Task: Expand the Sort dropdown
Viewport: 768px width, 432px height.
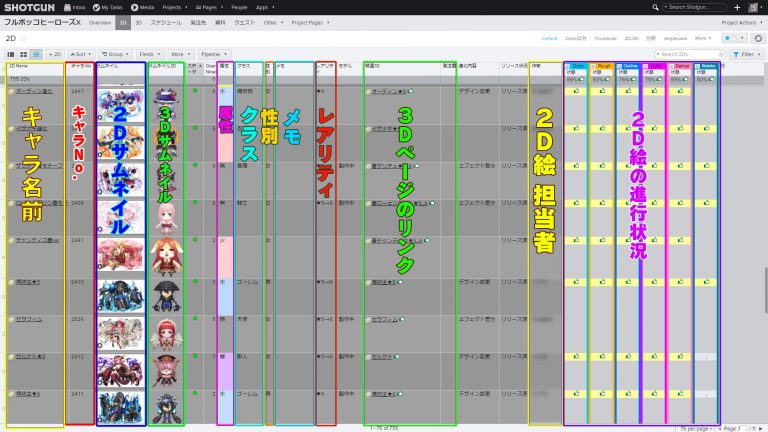Action: 81,54
